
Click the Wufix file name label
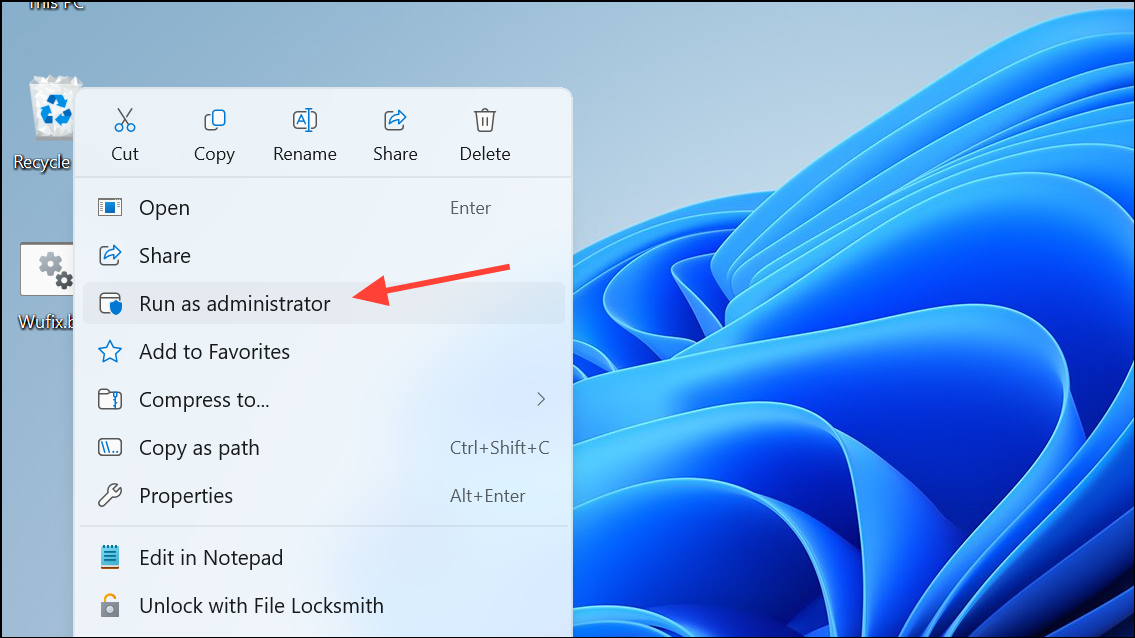tap(46, 321)
